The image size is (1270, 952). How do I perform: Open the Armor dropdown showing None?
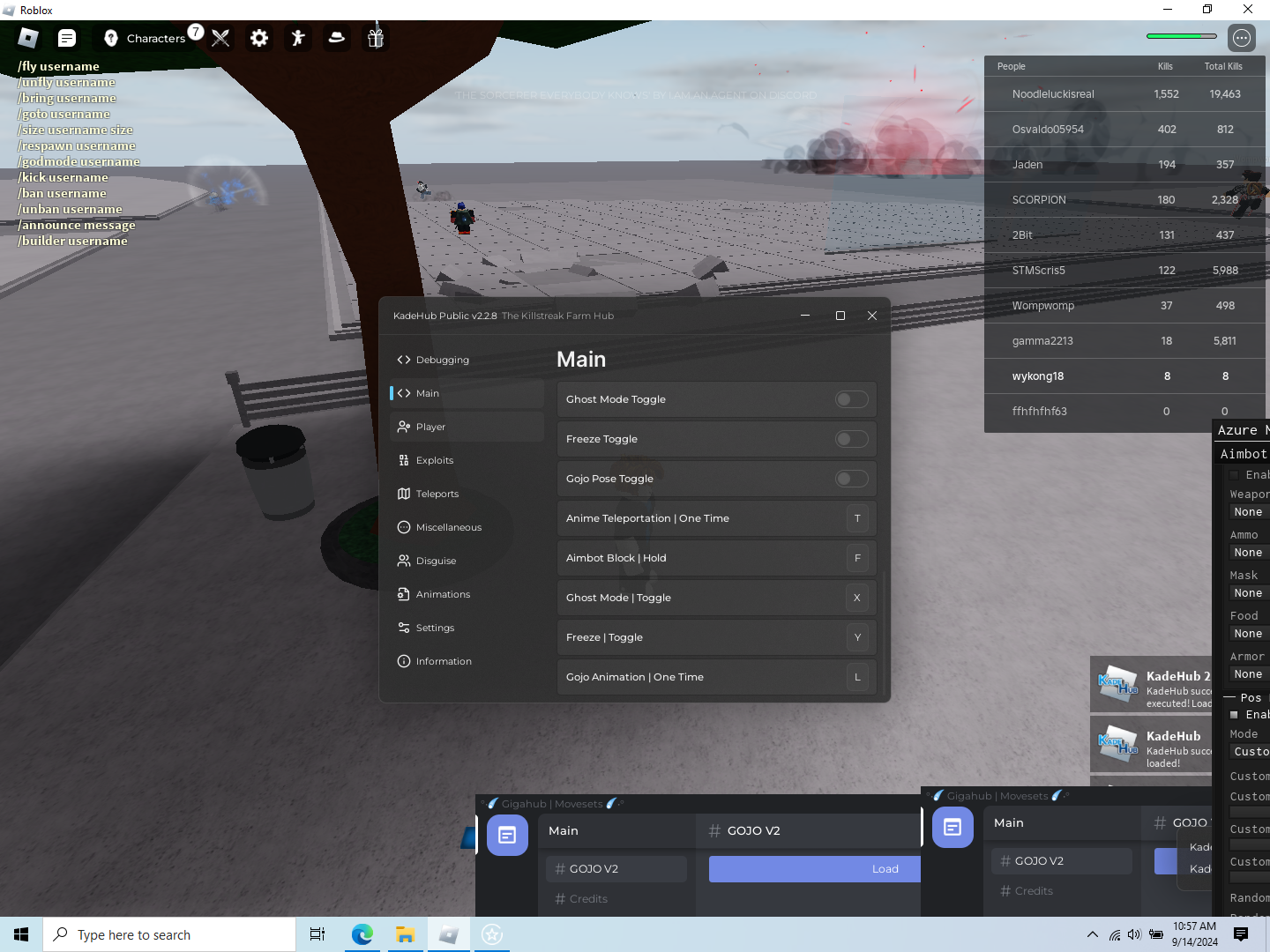pyautogui.click(x=1249, y=674)
